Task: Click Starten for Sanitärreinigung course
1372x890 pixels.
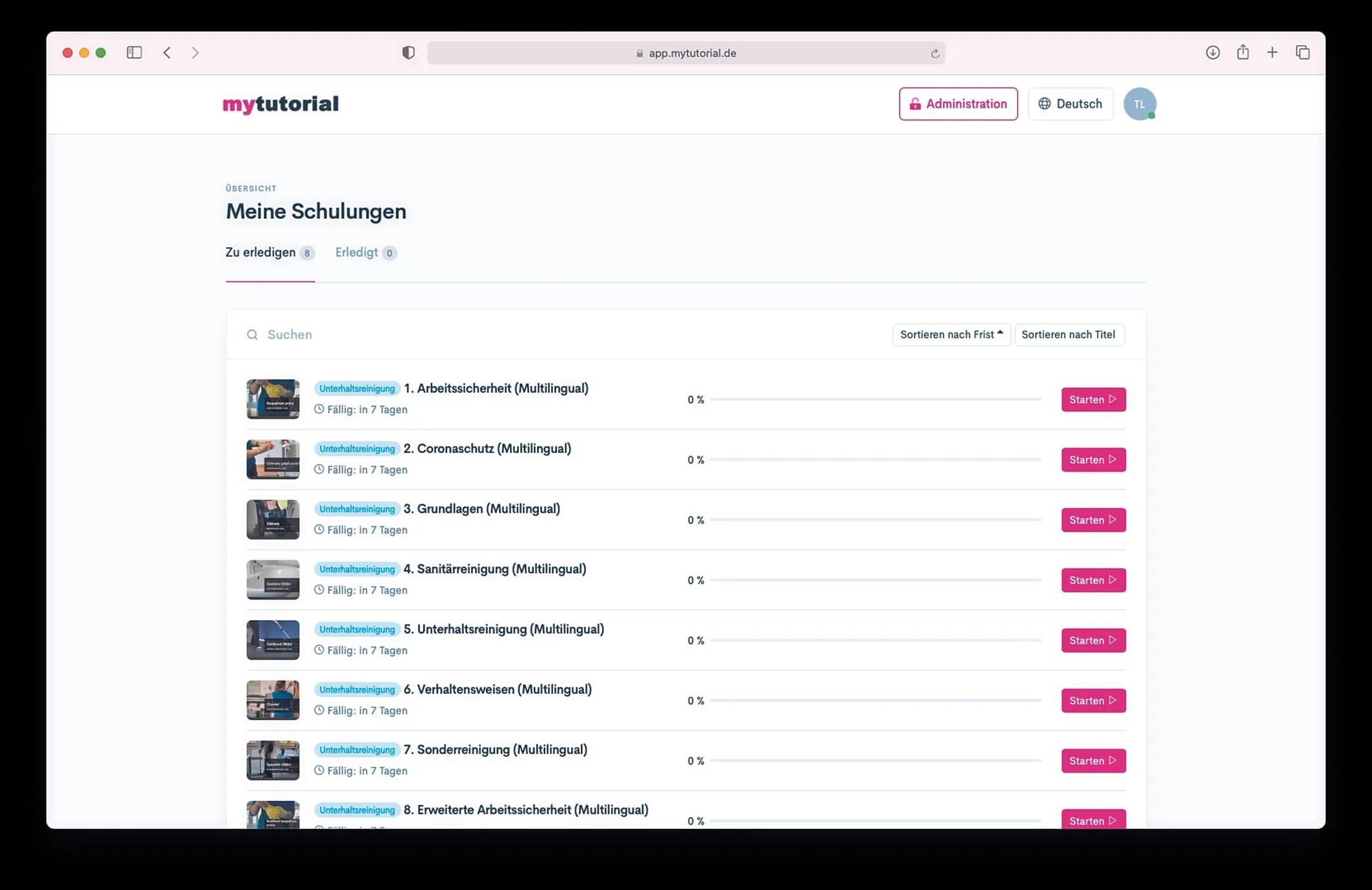Action: [x=1093, y=580]
